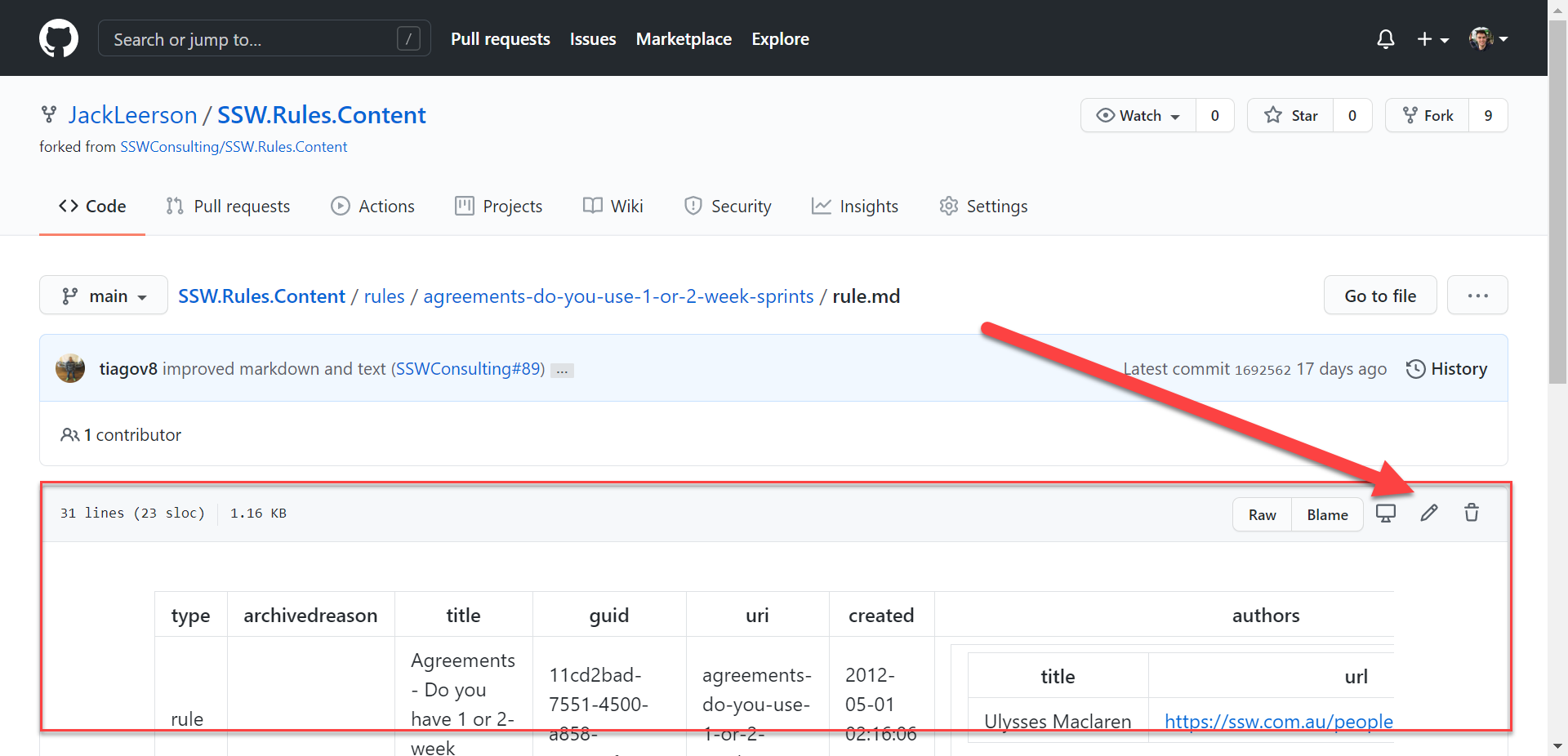Click the guid column header

pos(609,616)
